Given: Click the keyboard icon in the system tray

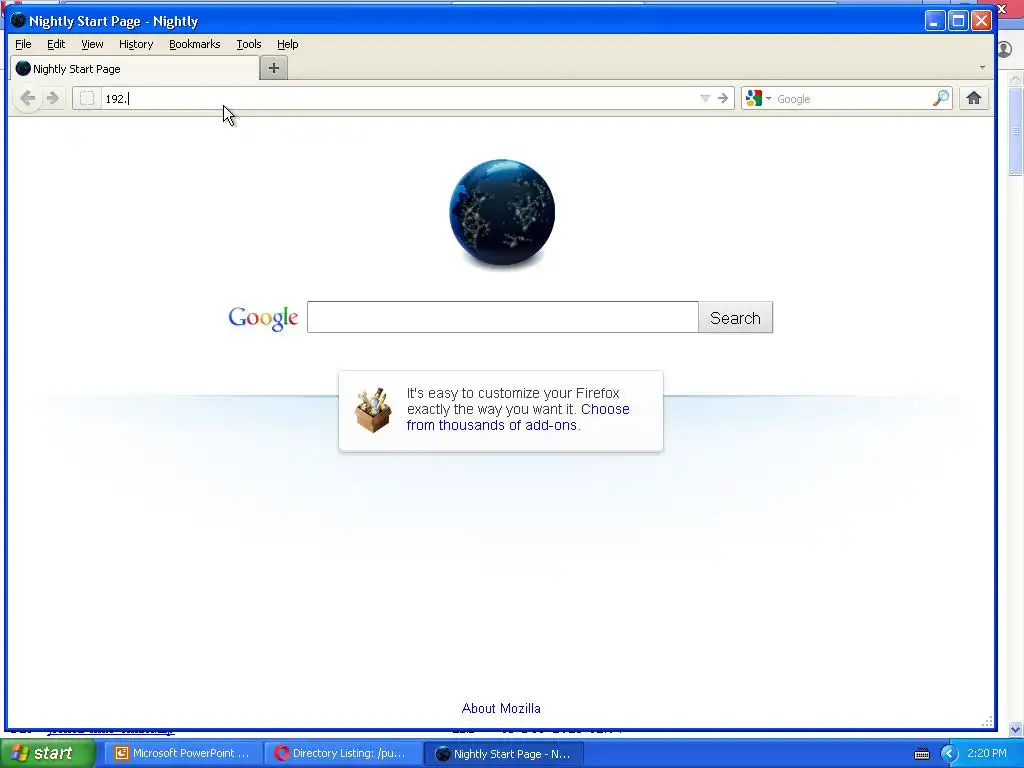Looking at the screenshot, I should tap(921, 754).
